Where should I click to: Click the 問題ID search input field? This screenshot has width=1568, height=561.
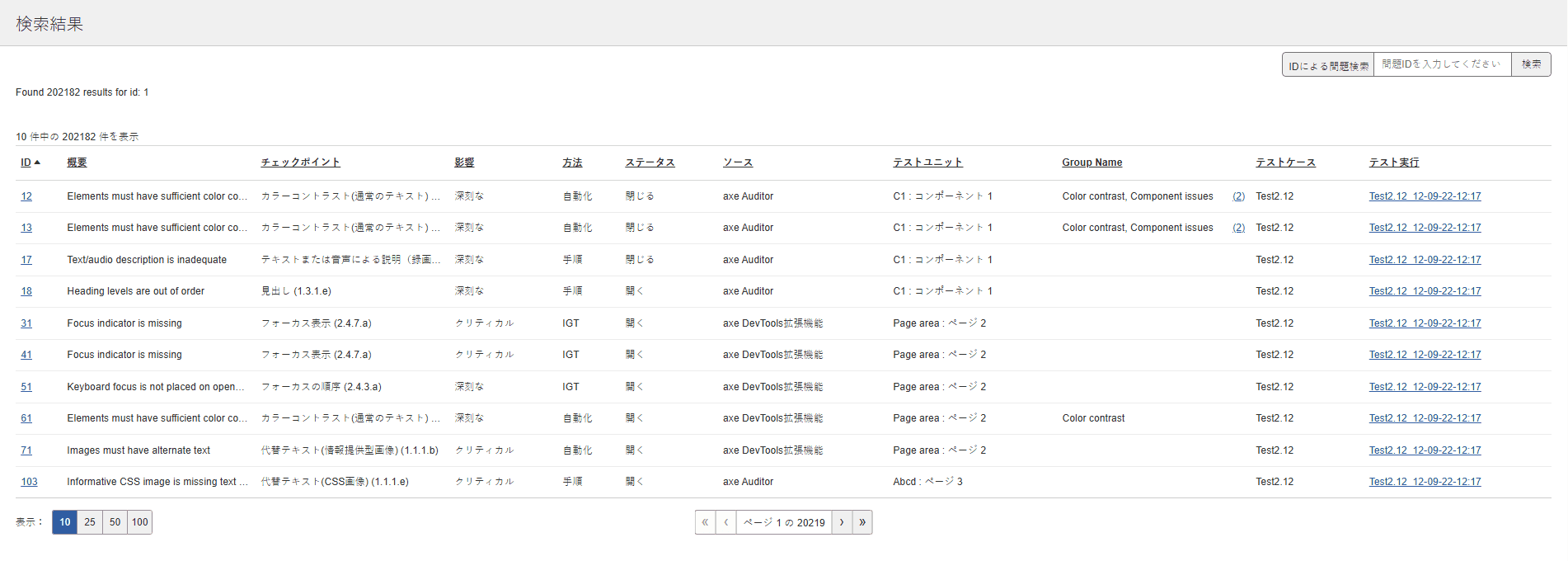tap(1442, 64)
